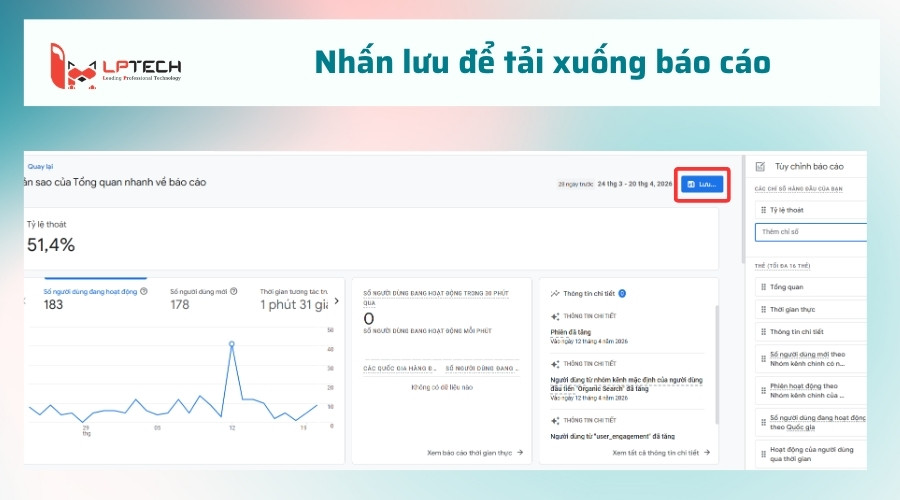Screen dimensions: 900x500
Task: Open Xem tất cả thông tin chi tiết link
Action: 661,453
